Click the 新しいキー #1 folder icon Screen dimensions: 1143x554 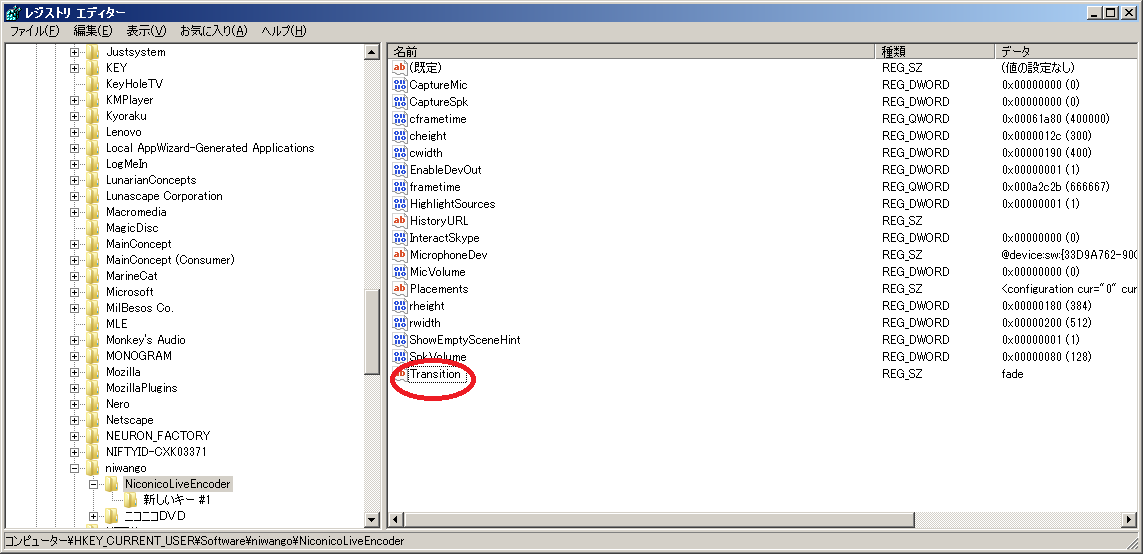[x=130, y=499]
